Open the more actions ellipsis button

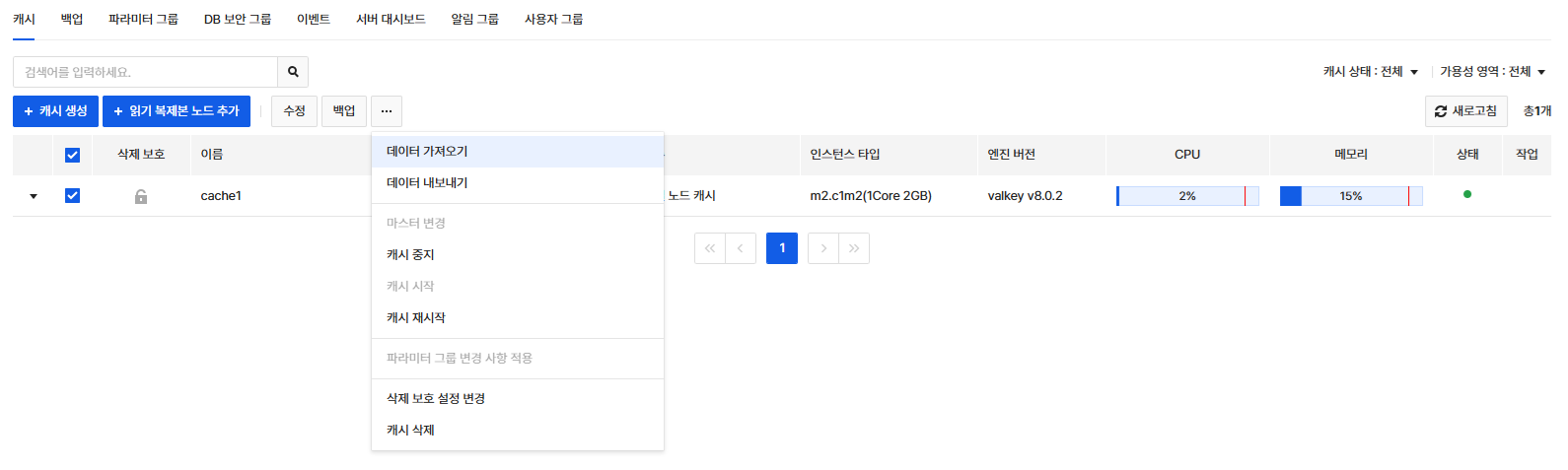click(387, 111)
